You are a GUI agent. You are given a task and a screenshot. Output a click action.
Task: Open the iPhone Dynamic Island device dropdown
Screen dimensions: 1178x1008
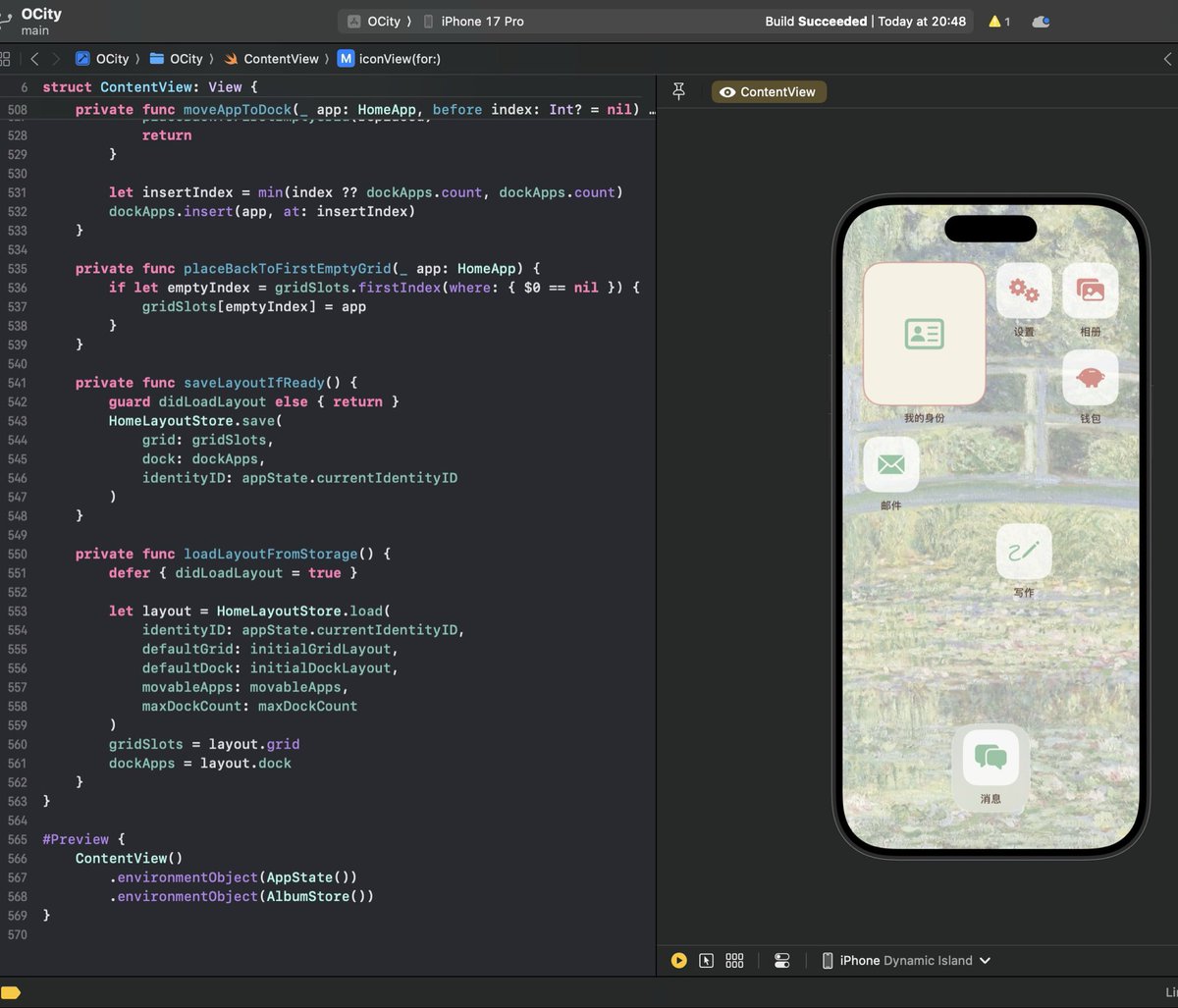pos(906,961)
